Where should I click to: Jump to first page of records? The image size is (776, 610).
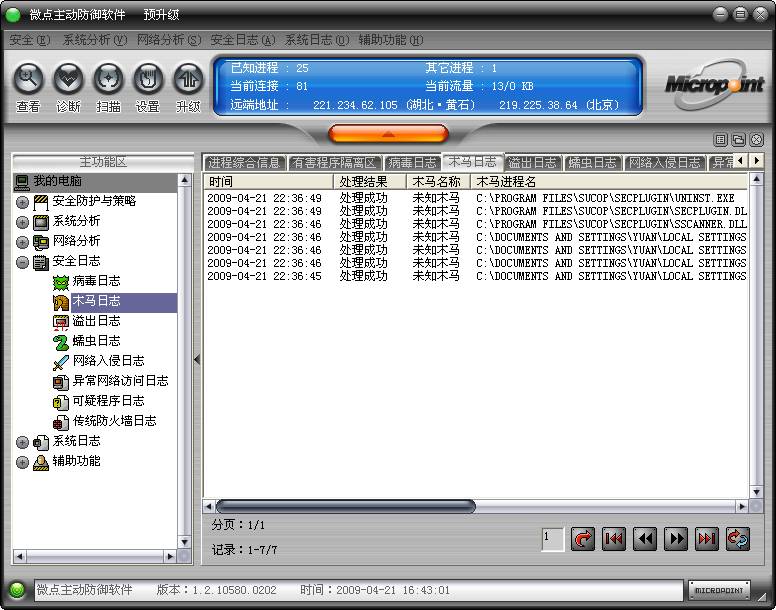pos(614,539)
